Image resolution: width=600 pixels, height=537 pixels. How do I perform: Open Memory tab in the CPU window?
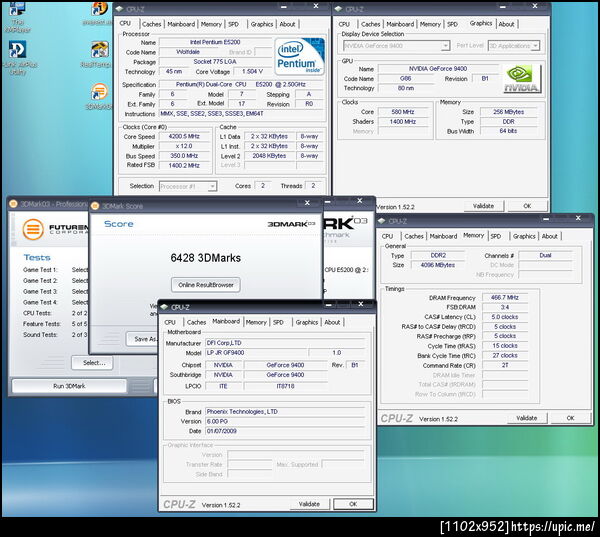tap(211, 24)
